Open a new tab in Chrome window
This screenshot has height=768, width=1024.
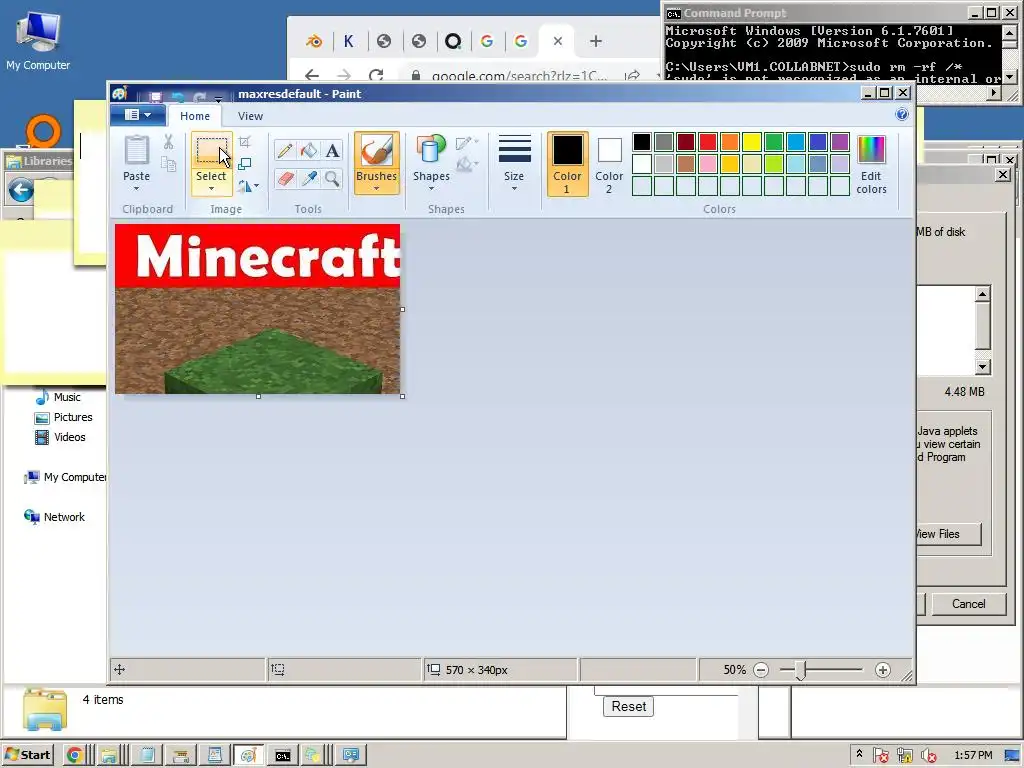(596, 41)
